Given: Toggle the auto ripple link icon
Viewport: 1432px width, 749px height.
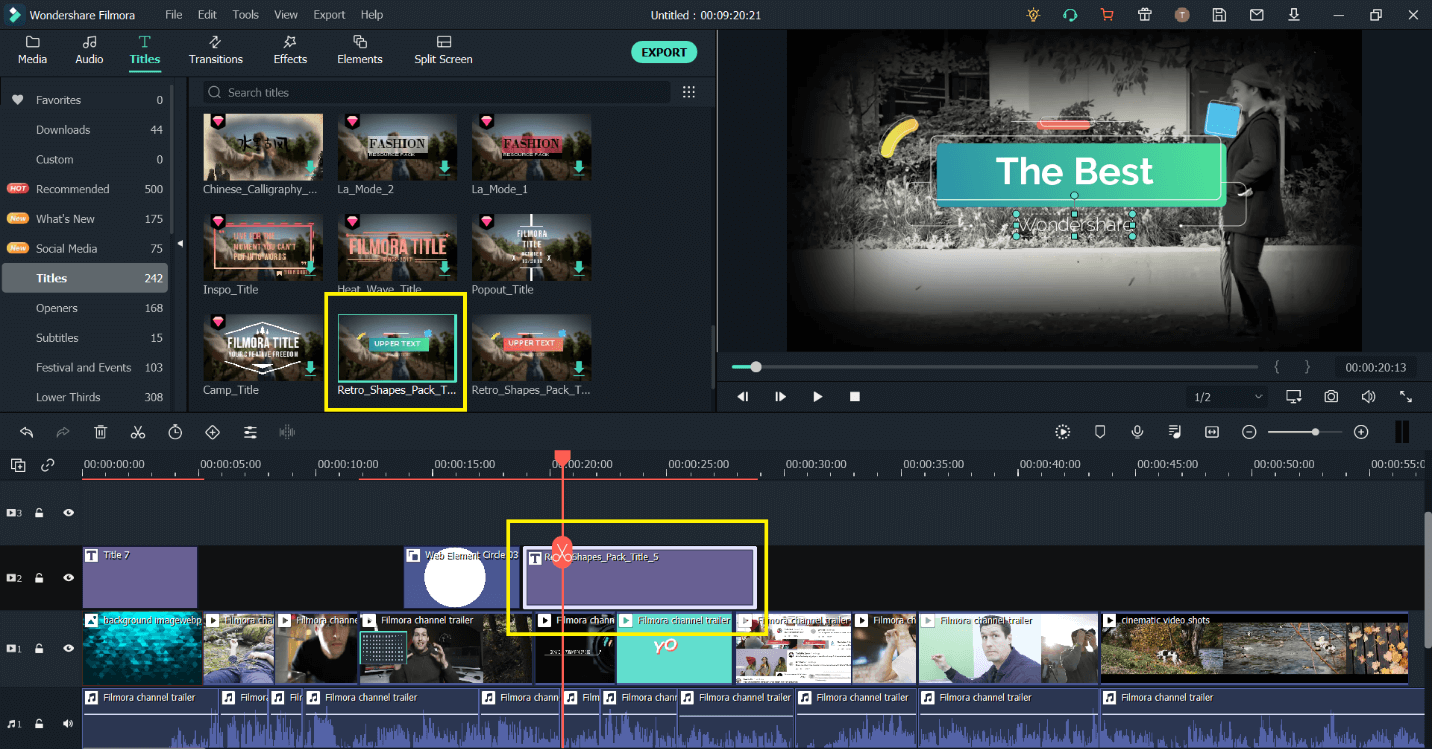Looking at the screenshot, I should 47,465.
